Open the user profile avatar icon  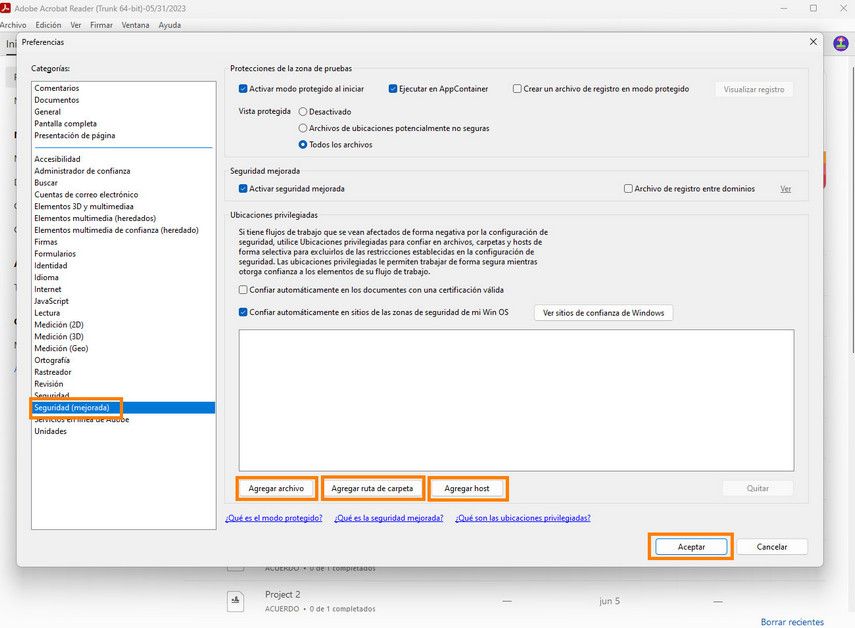click(841, 43)
